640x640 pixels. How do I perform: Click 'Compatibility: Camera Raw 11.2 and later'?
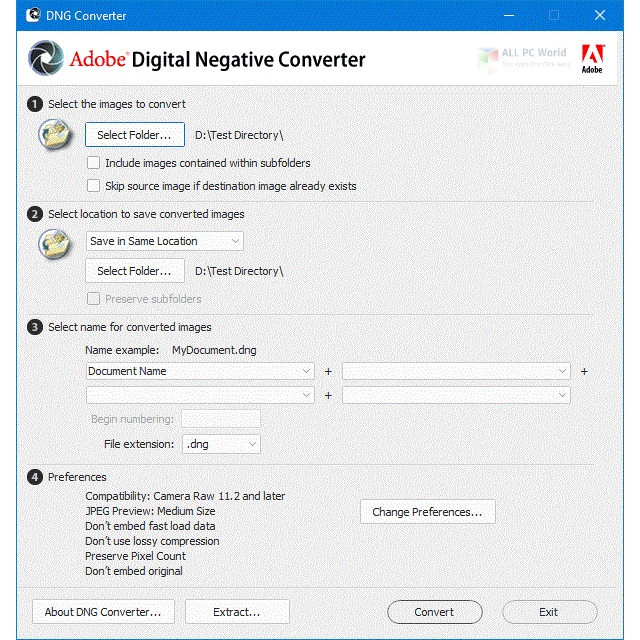(185, 496)
